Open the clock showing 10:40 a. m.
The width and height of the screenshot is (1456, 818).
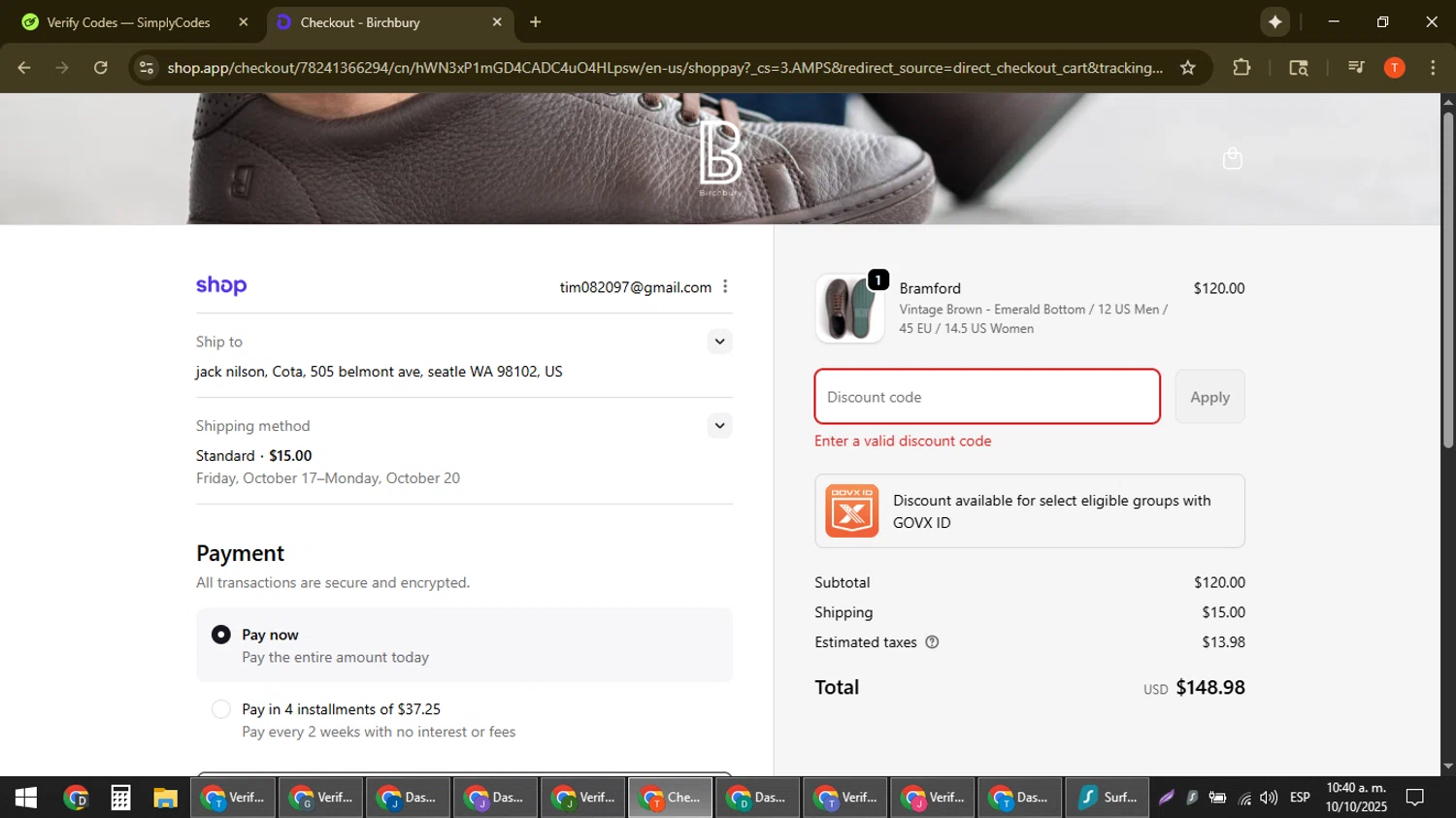pos(1356,798)
